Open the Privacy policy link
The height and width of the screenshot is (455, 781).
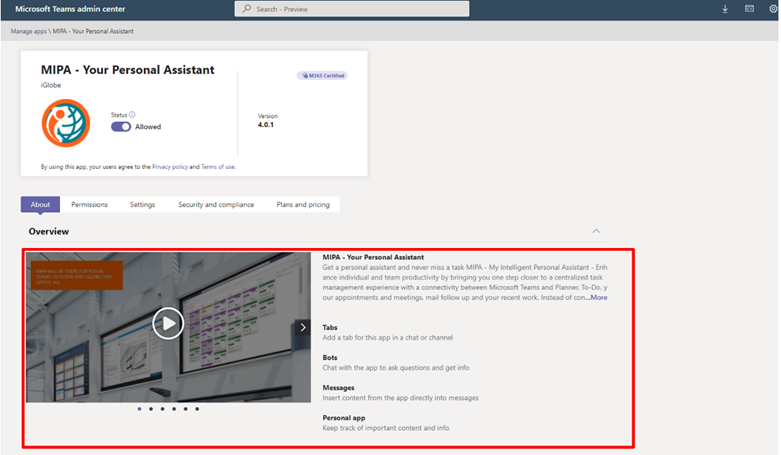coord(170,167)
